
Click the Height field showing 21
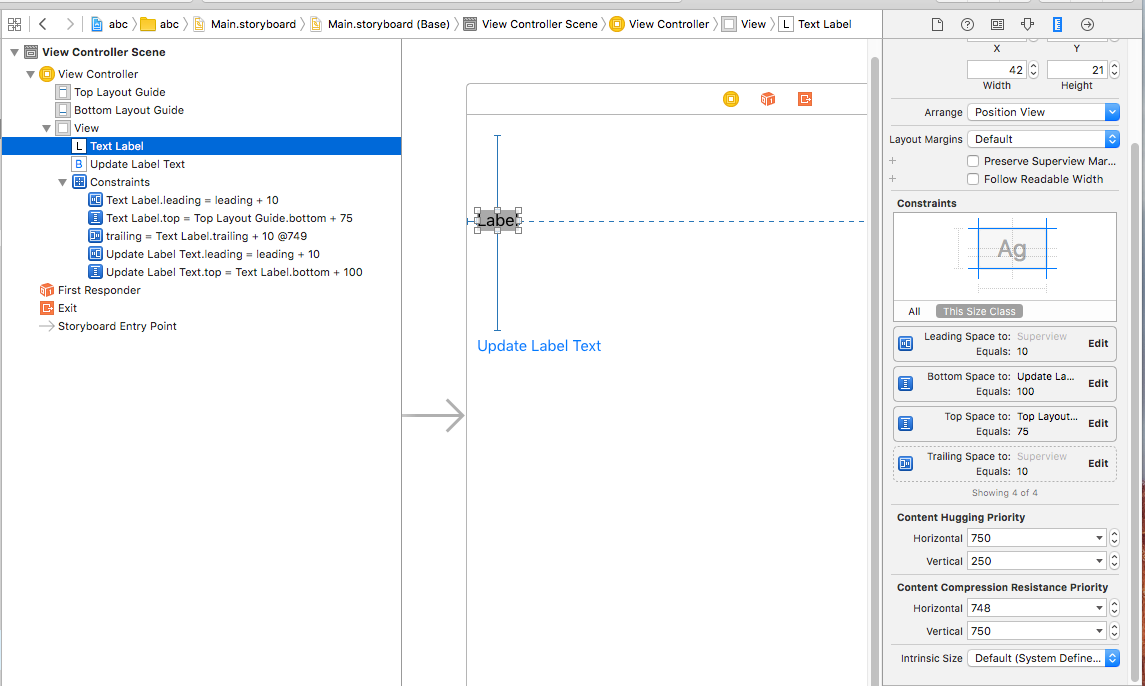pyautogui.click(x=1077, y=70)
